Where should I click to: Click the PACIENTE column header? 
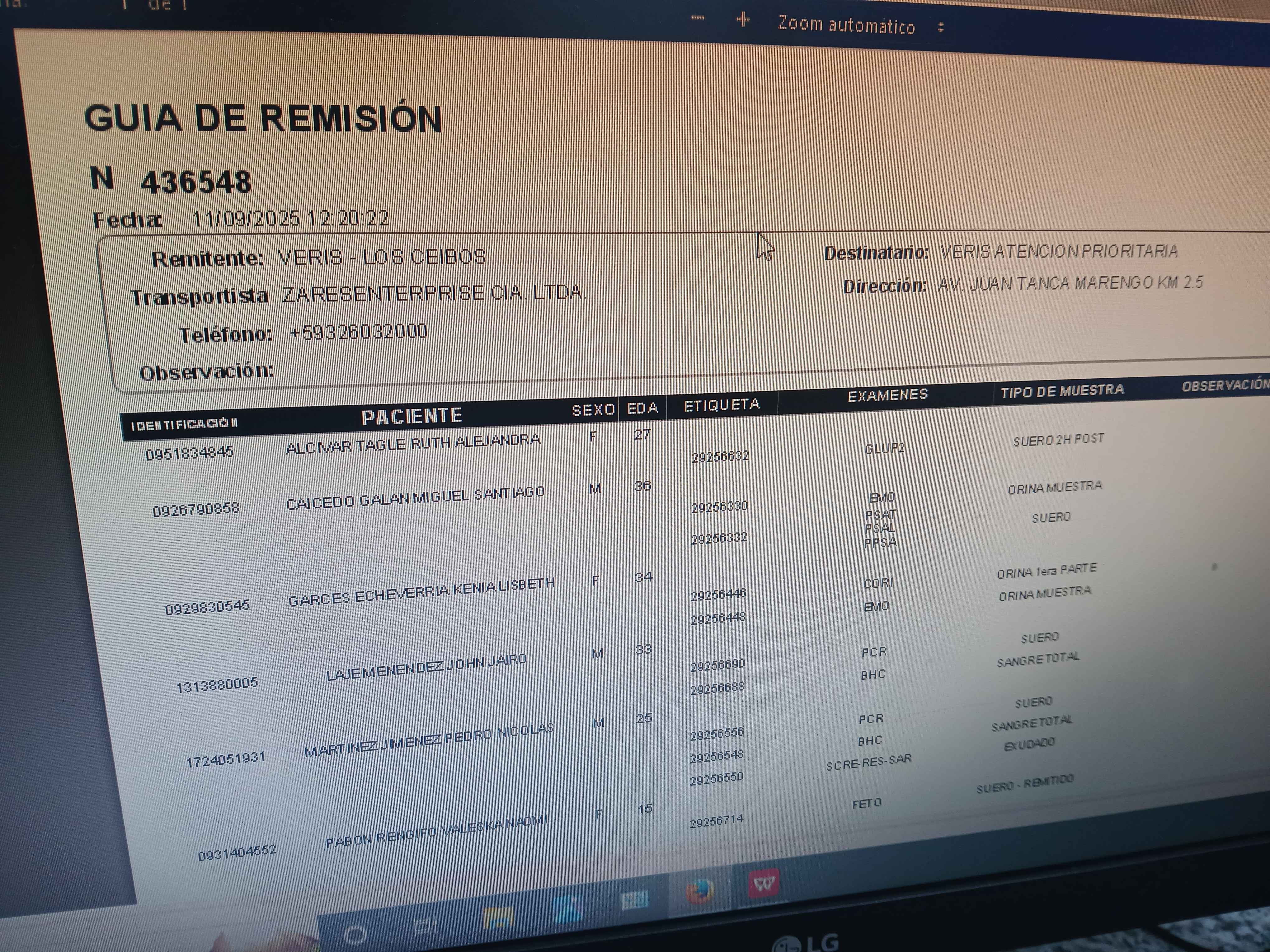(412, 416)
